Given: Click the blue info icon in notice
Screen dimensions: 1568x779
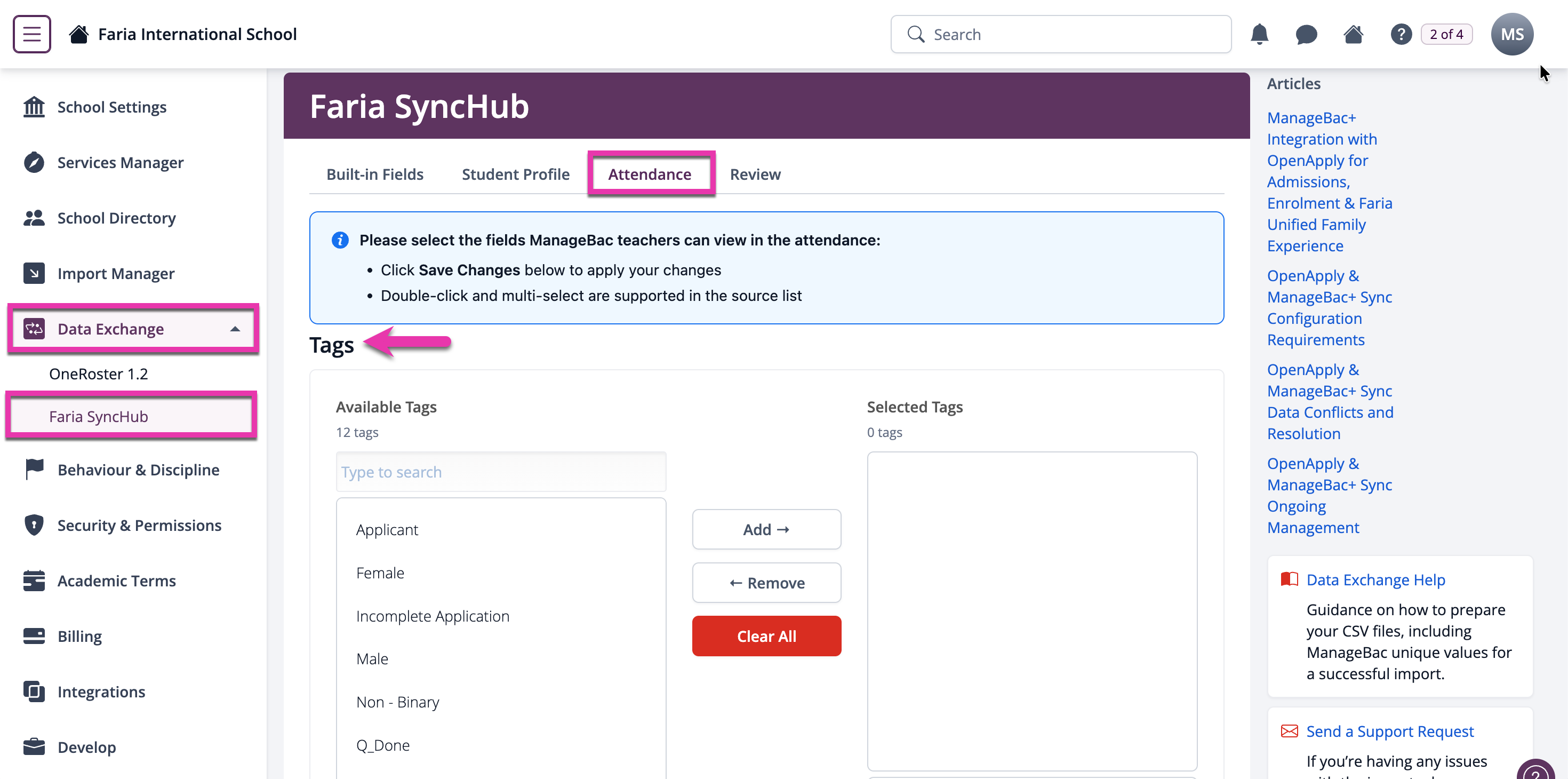Looking at the screenshot, I should coord(340,240).
